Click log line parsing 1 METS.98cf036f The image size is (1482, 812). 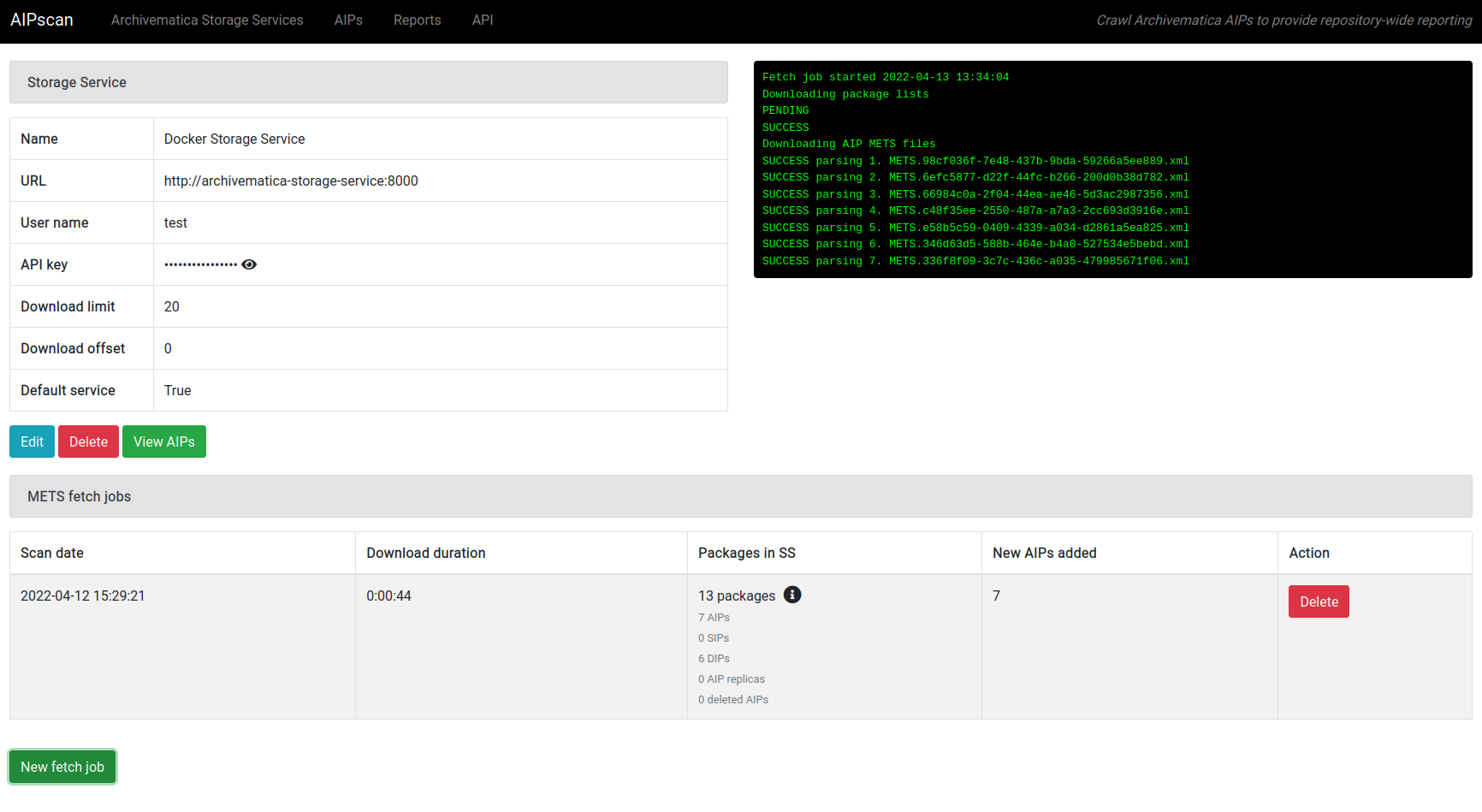pyautogui.click(x=975, y=161)
